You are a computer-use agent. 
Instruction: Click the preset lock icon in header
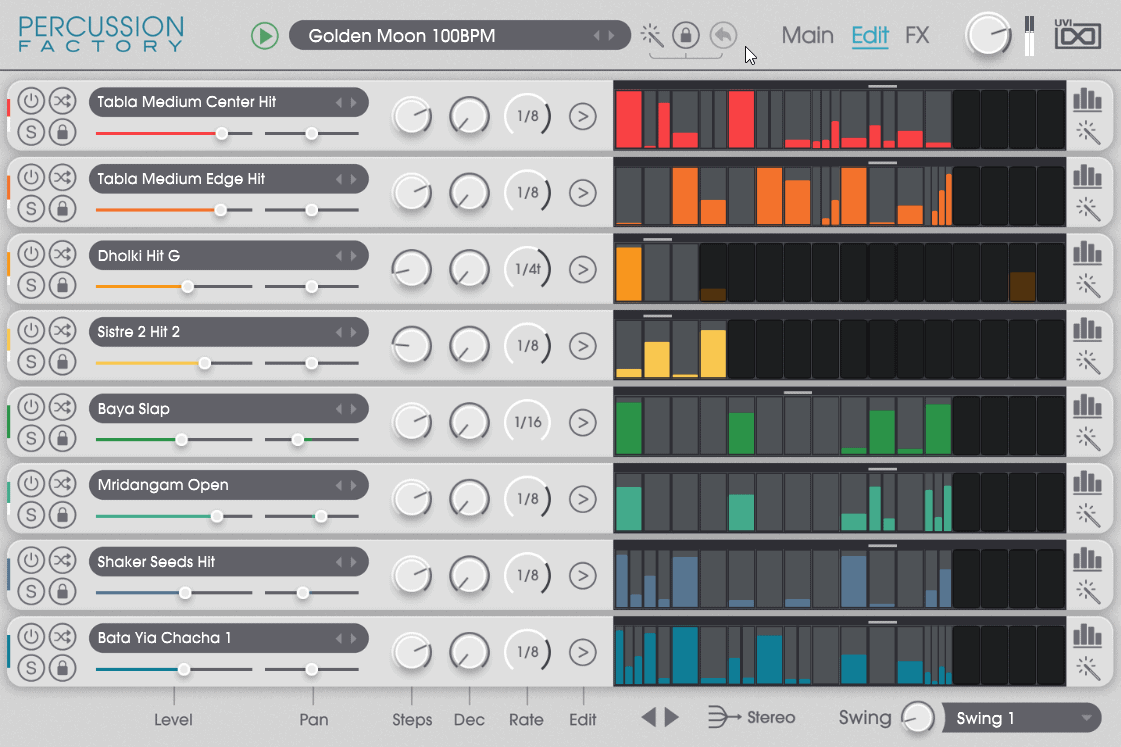pyautogui.click(x=686, y=37)
